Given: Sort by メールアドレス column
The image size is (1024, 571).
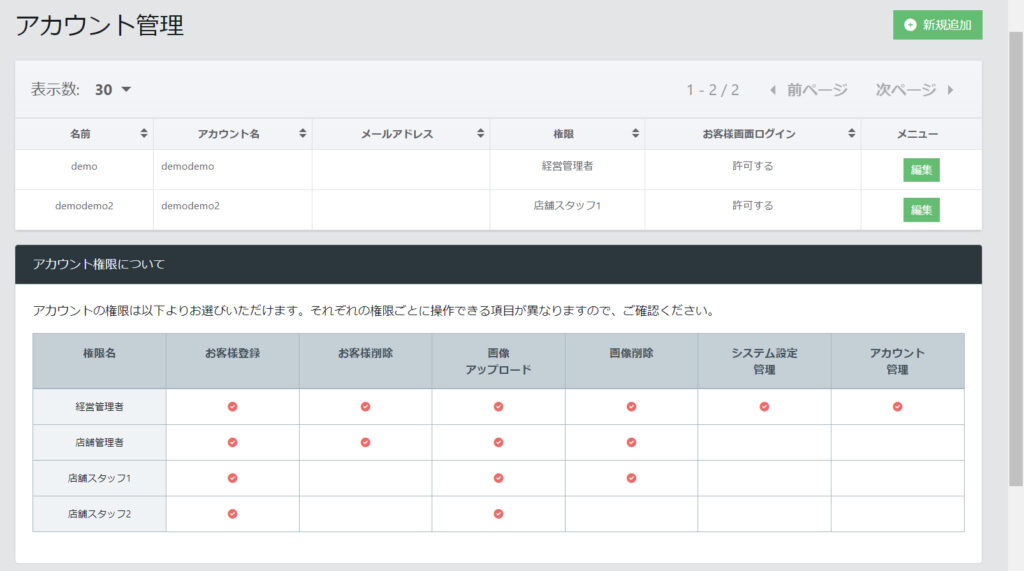Looking at the screenshot, I should 480,134.
